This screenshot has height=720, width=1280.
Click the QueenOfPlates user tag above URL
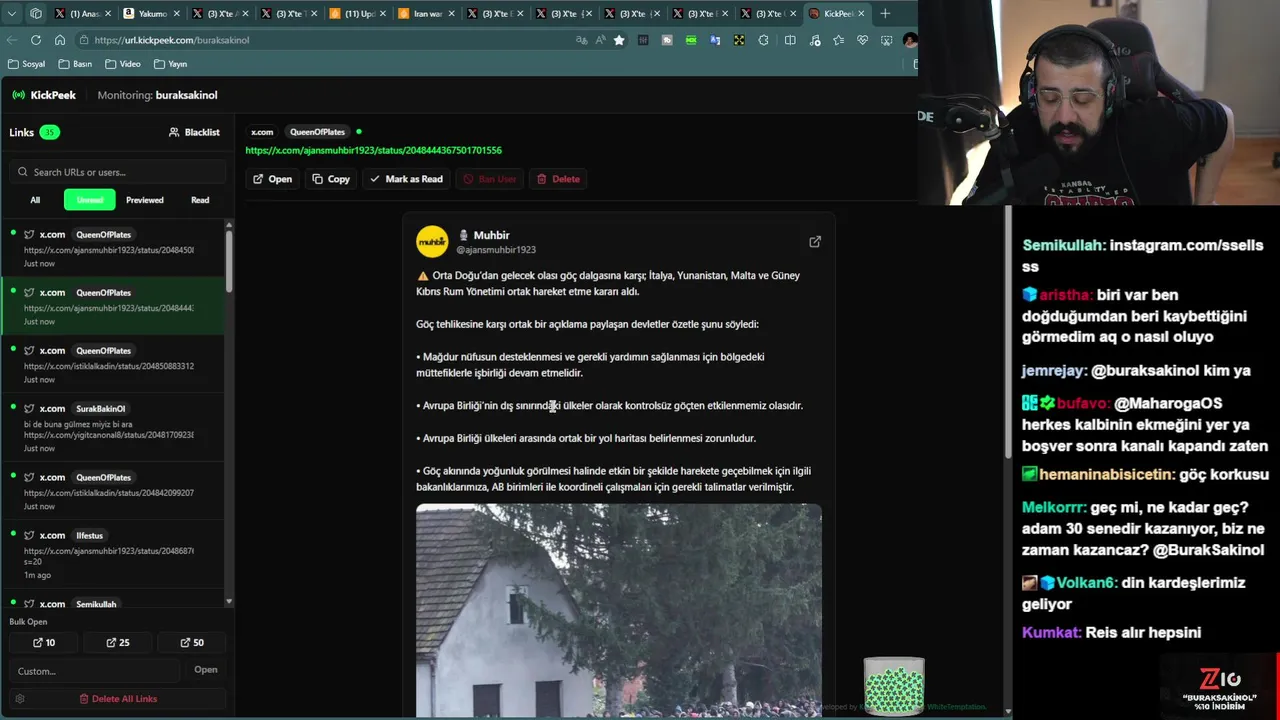tap(317, 132)
